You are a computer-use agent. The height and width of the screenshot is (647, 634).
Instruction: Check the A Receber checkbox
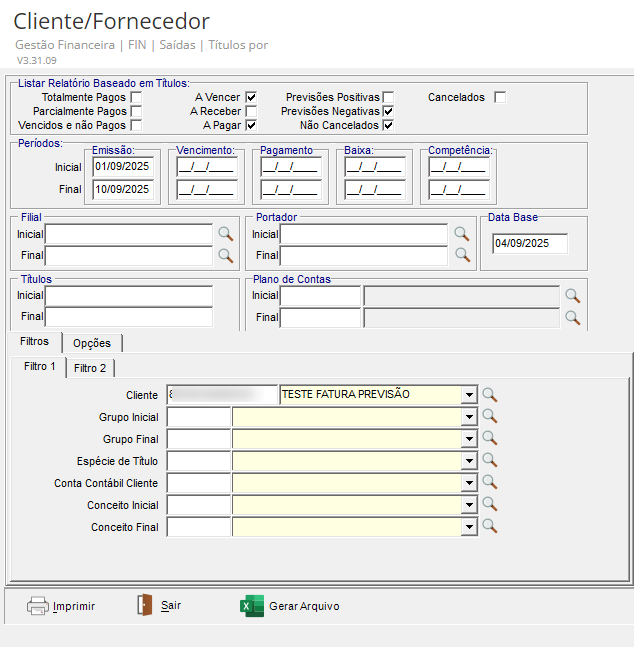click(x=251, y=111)
